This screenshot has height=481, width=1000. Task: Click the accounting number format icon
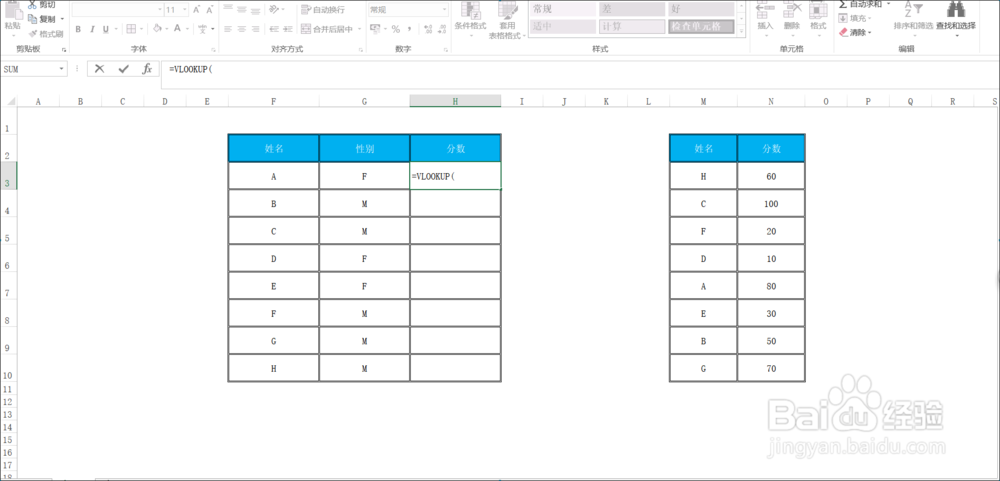[376, 29]
